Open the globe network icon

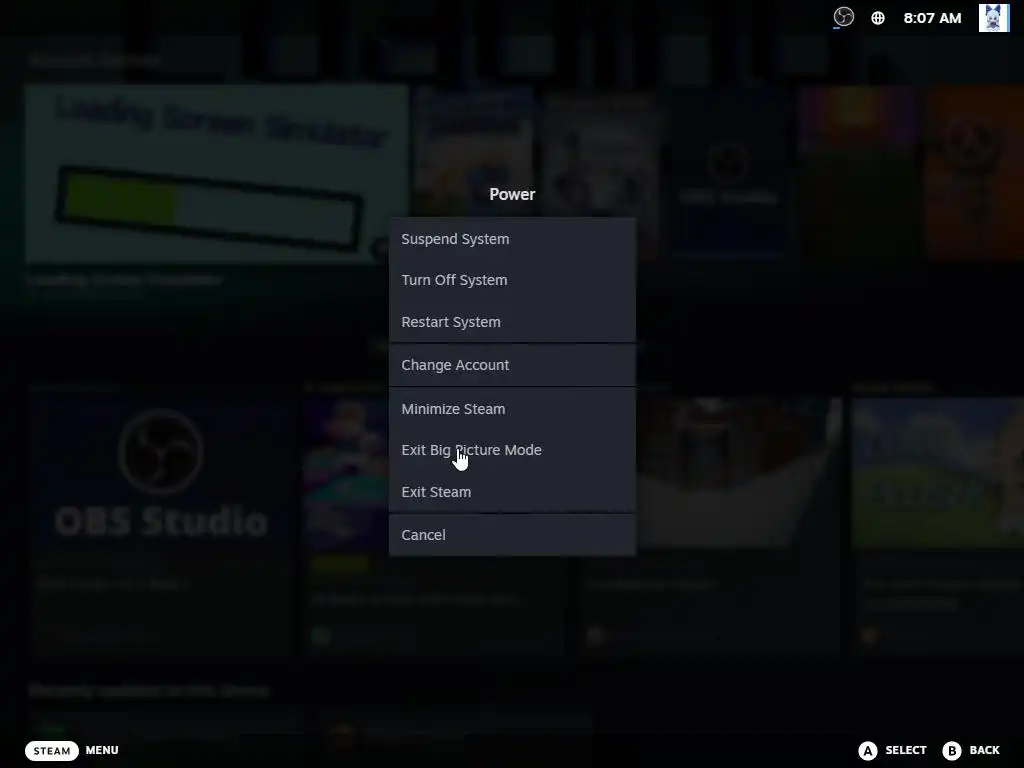pos(878,18)
